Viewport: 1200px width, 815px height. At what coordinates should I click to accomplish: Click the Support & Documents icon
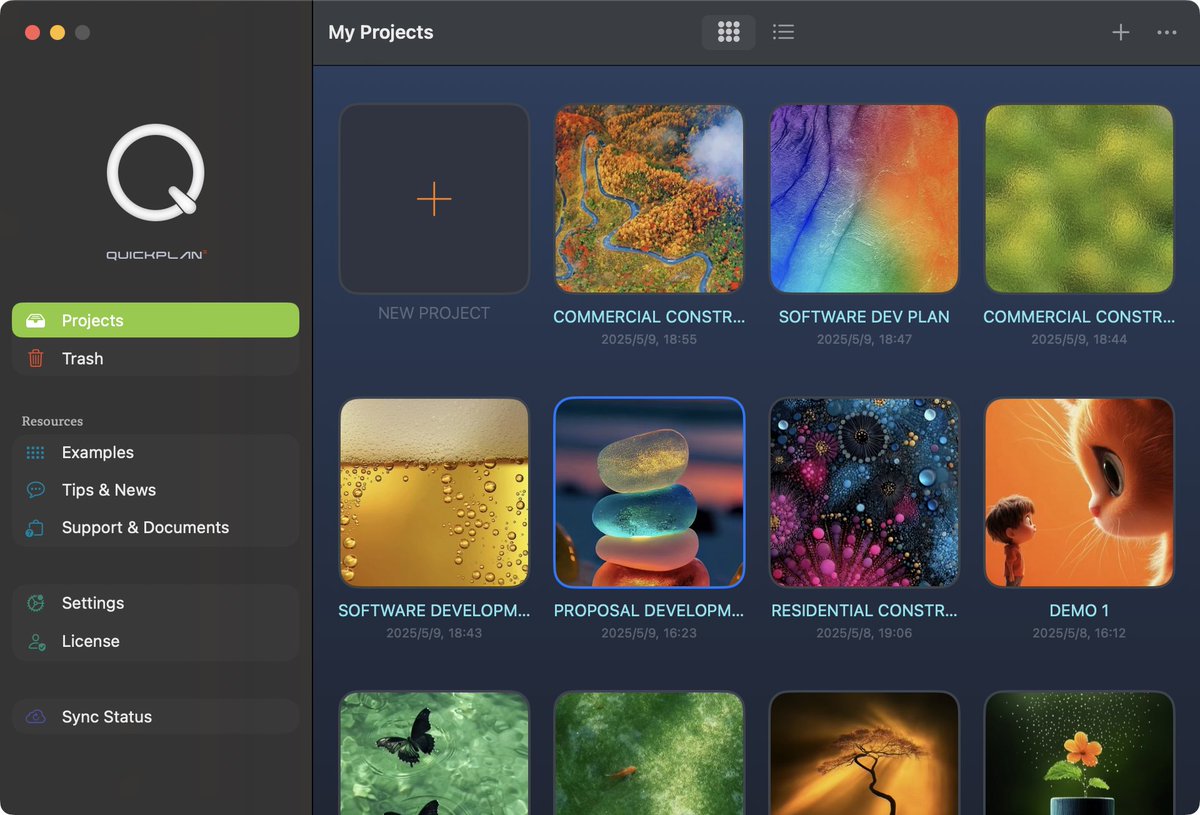click(36, 527)
